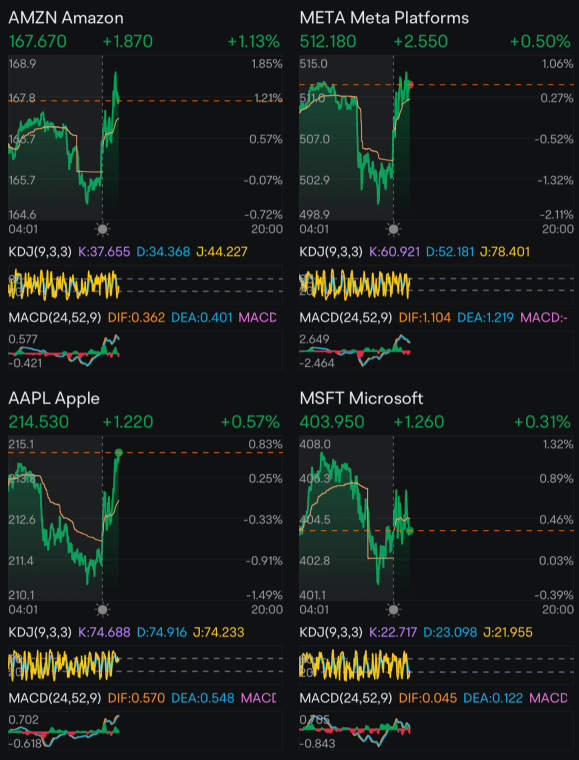The image size is (579, 760).
Task: Open the AMZN Amazon ticker title
Action: pos(66,18)
